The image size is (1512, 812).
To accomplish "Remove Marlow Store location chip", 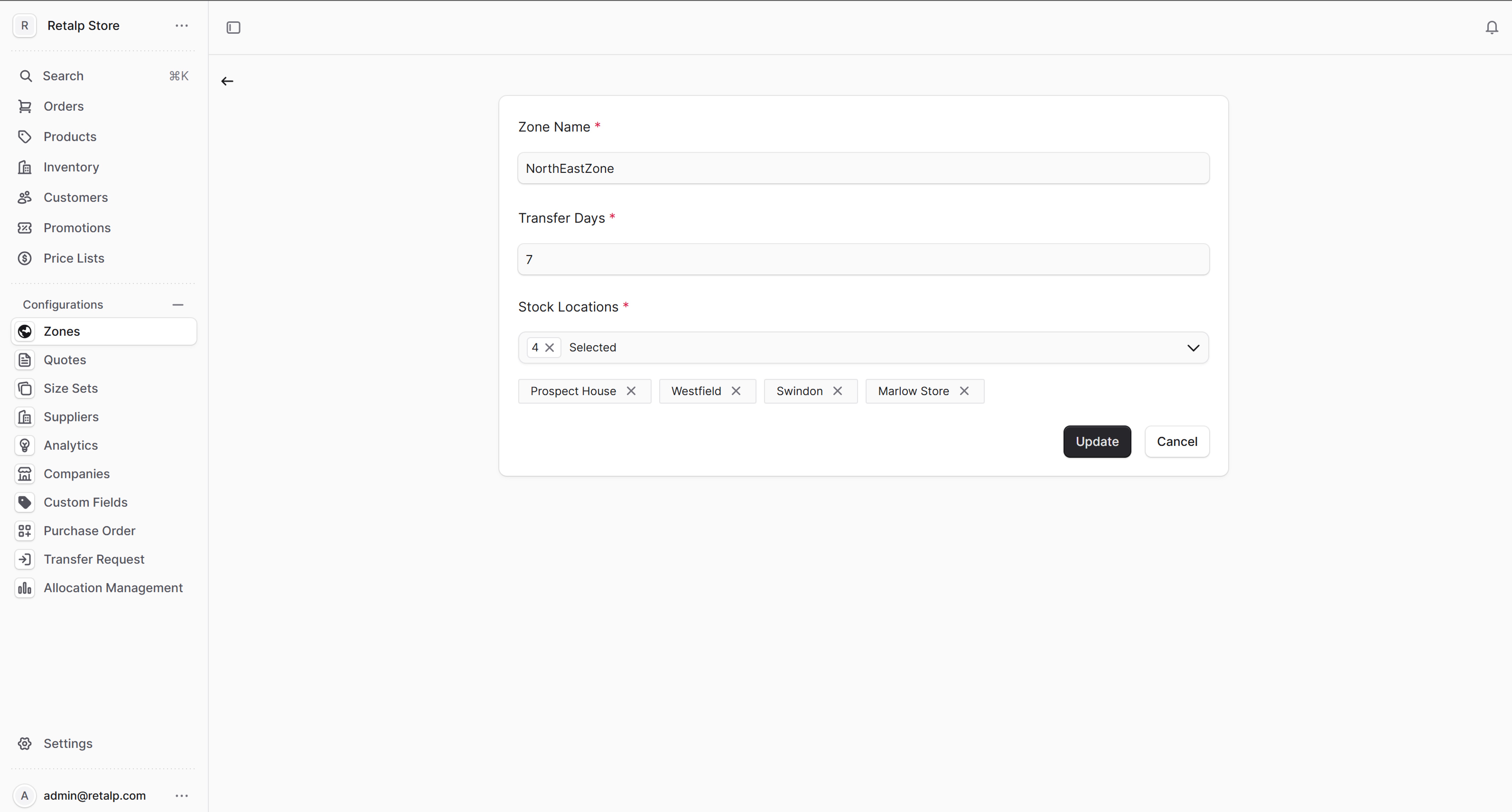I will [964, 391].
